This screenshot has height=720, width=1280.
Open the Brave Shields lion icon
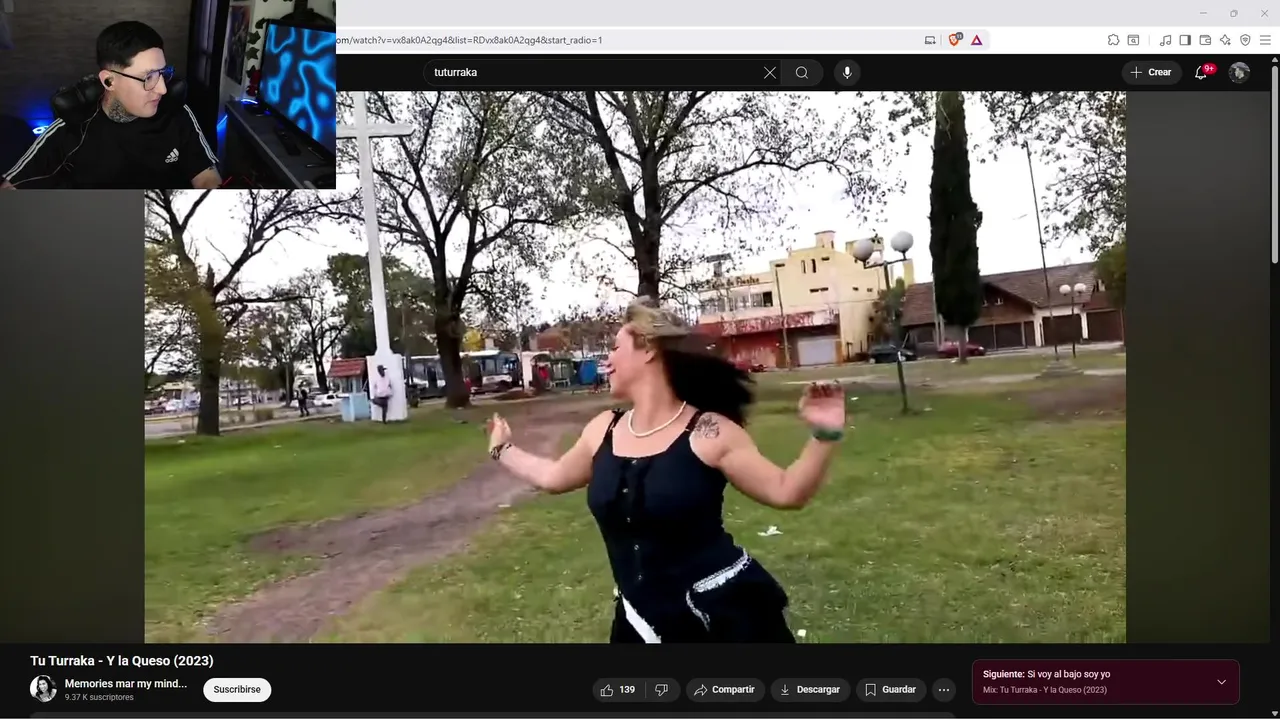[954, 40]
